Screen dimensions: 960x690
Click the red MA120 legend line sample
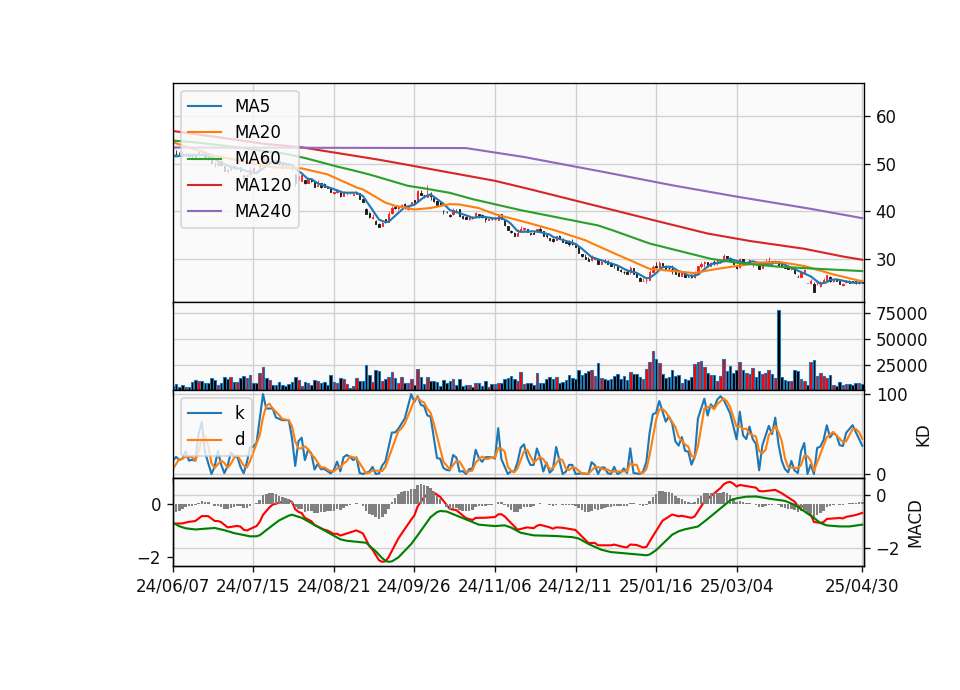205,184
